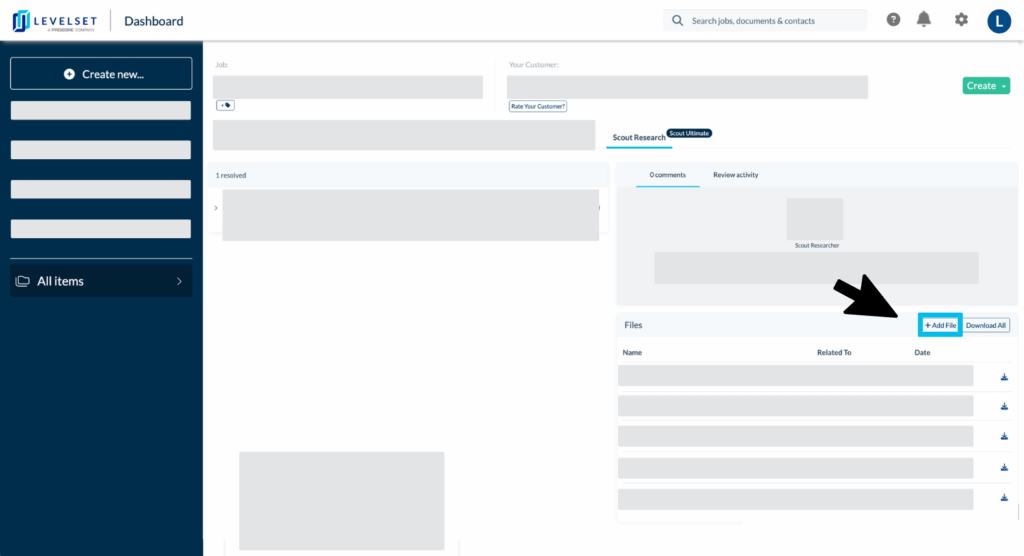The width and height of the screenshot is (1024, 556).
Task: Download the fourth file in Files list
Action: pos(1004,467)
